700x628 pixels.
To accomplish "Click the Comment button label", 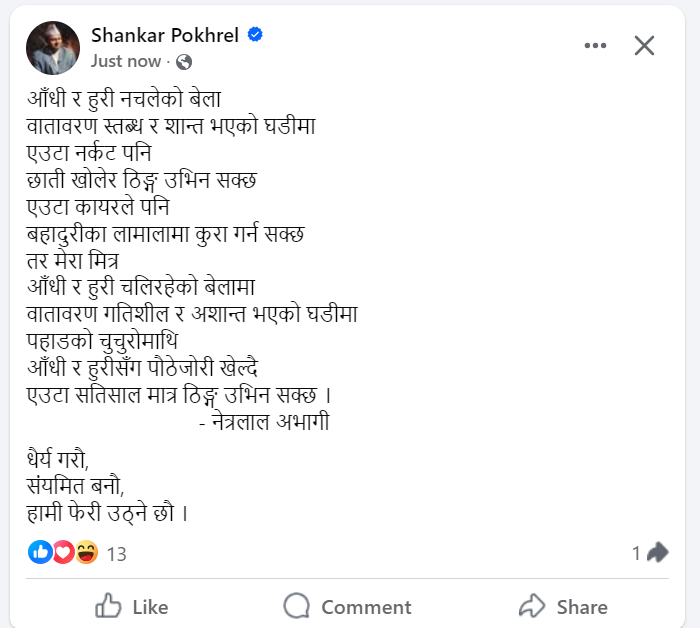I will click(x=366, y=607).
